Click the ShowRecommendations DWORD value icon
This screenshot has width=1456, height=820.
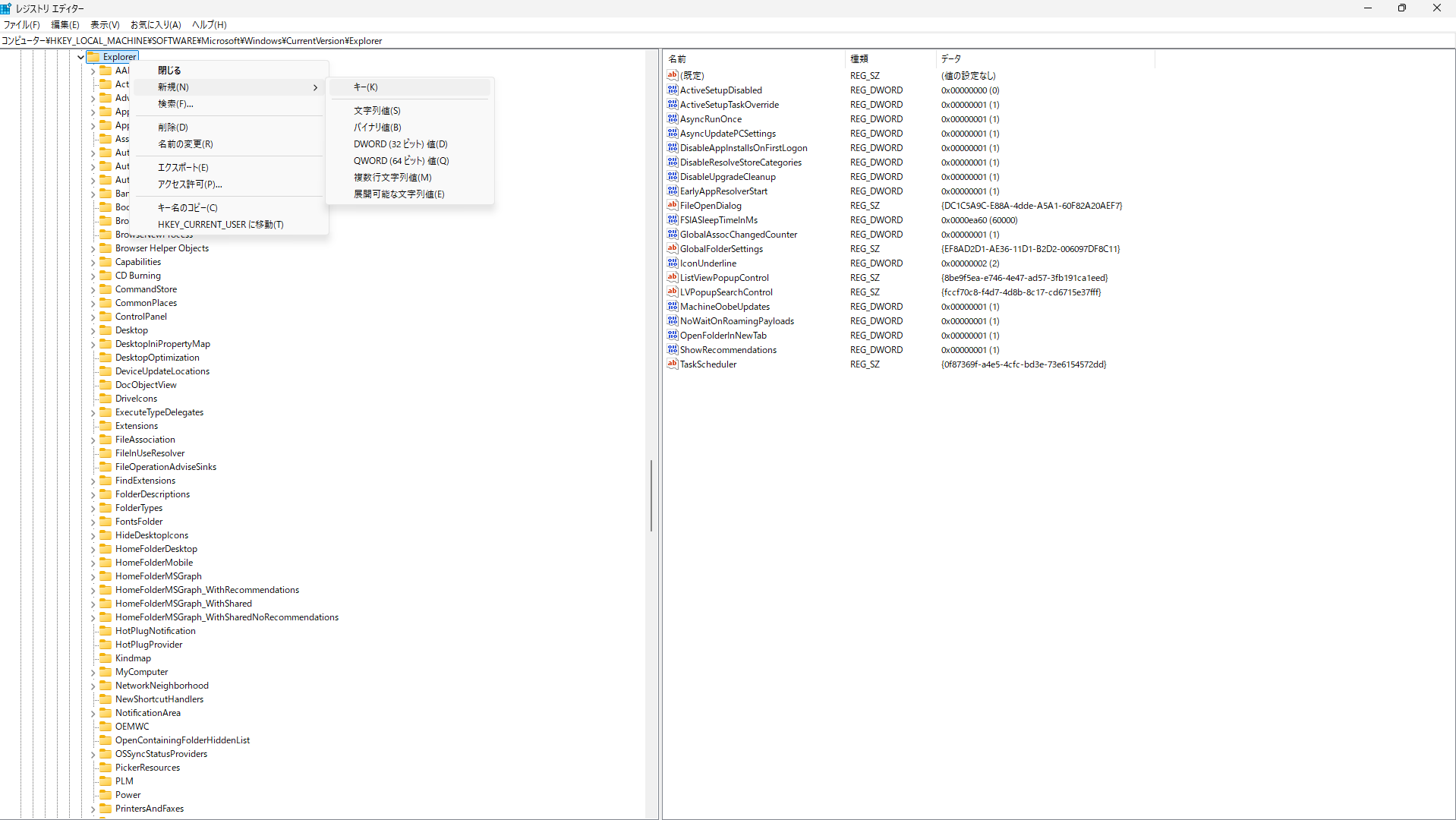tap(672, 350)
